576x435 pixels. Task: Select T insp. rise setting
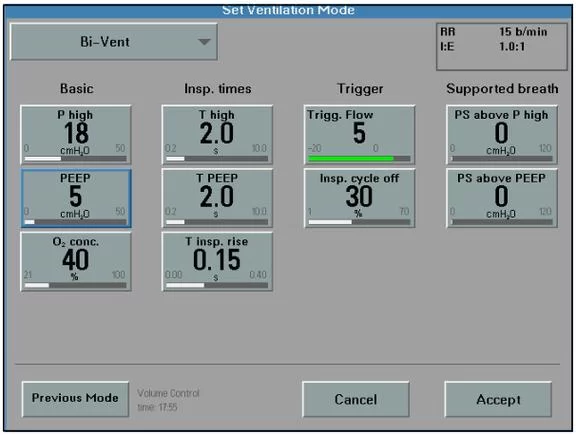click(x=217, y=261)
